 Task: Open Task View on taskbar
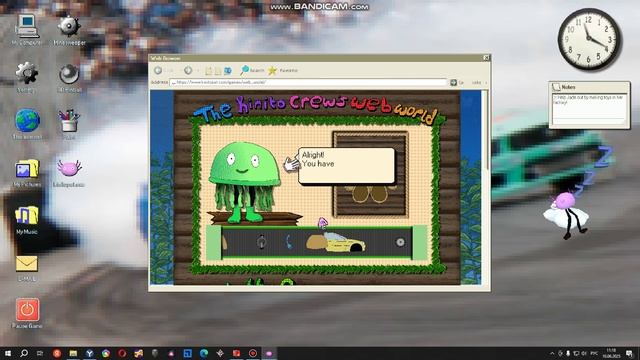pyautogui.click(x=40, y=353)
